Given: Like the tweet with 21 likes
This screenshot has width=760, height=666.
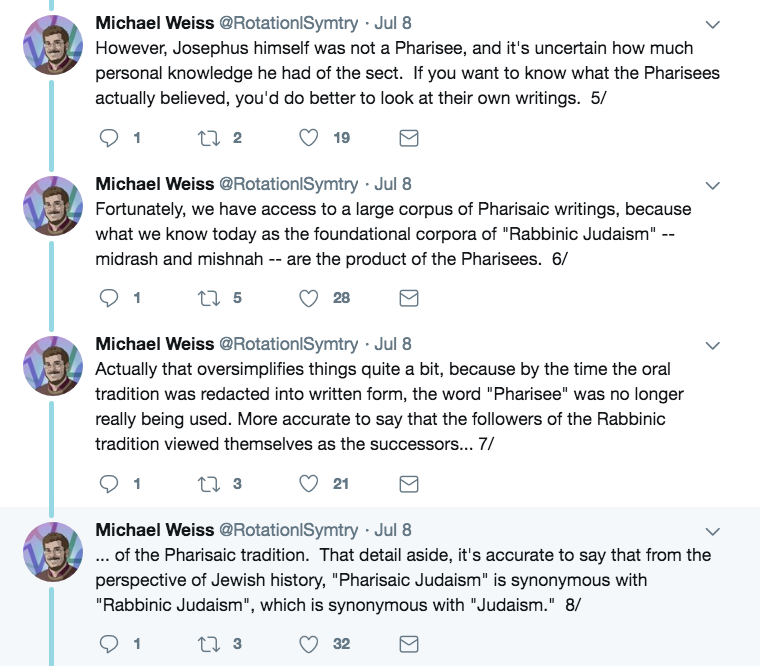Looking at the screenshot, I should (x=310, y=484).
